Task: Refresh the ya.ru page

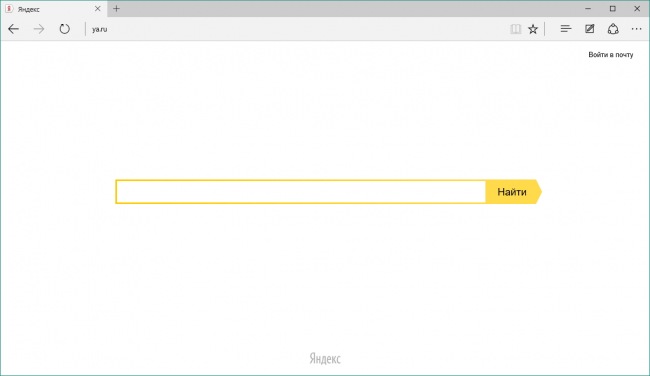Action: (64, 29)
